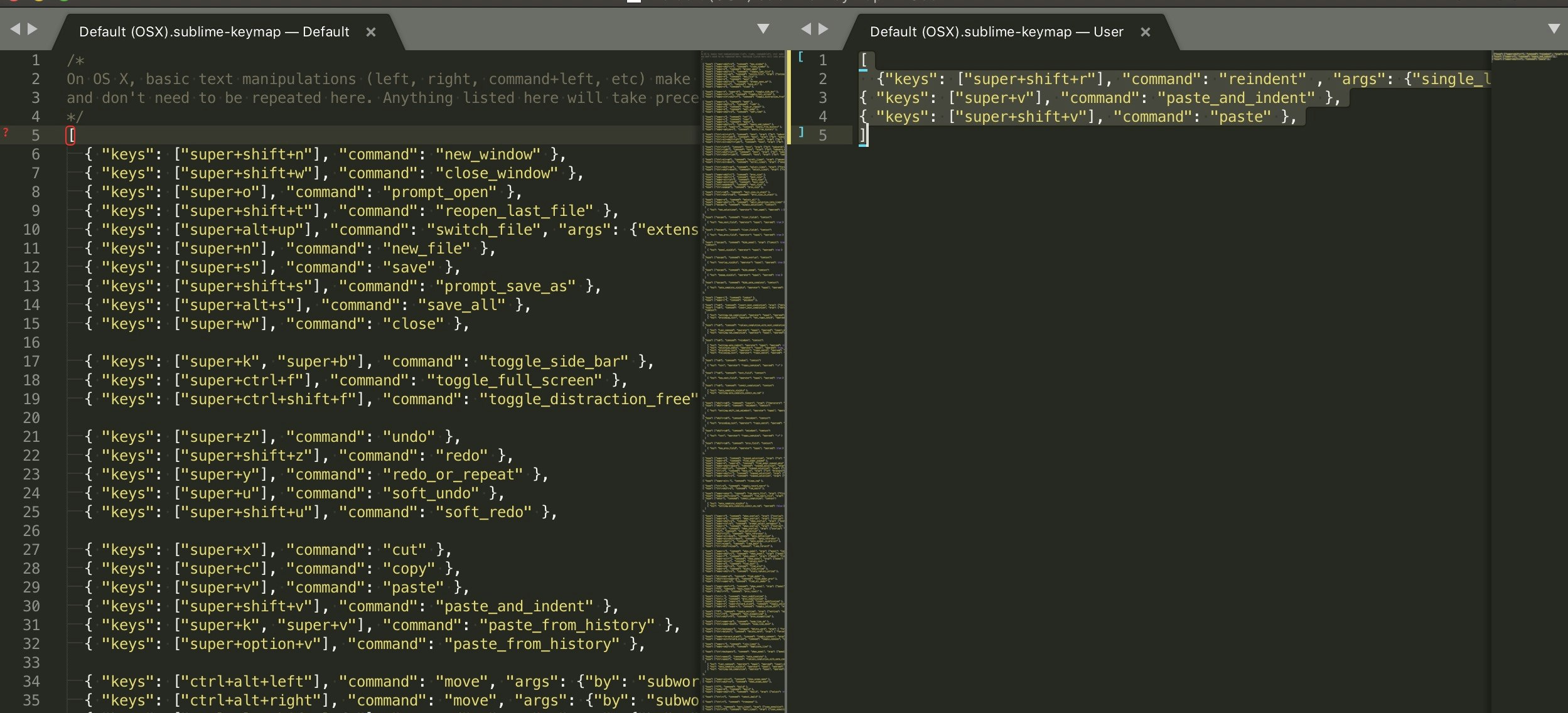Go to next tab in left pane

33,29
